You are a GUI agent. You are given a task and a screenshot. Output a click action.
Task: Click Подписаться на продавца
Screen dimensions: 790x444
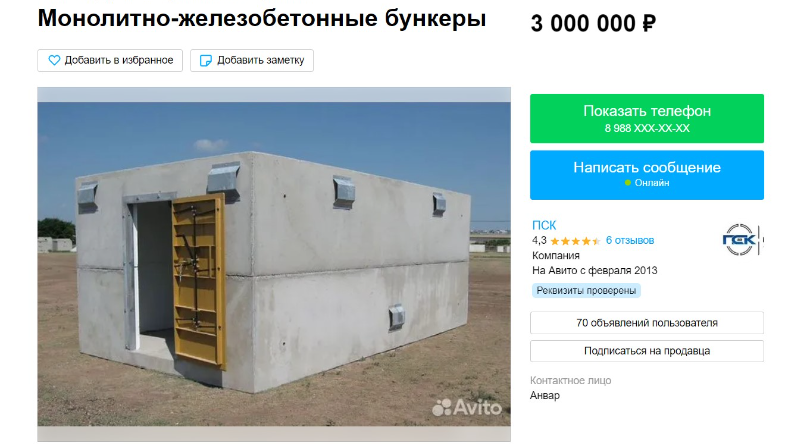647,351
